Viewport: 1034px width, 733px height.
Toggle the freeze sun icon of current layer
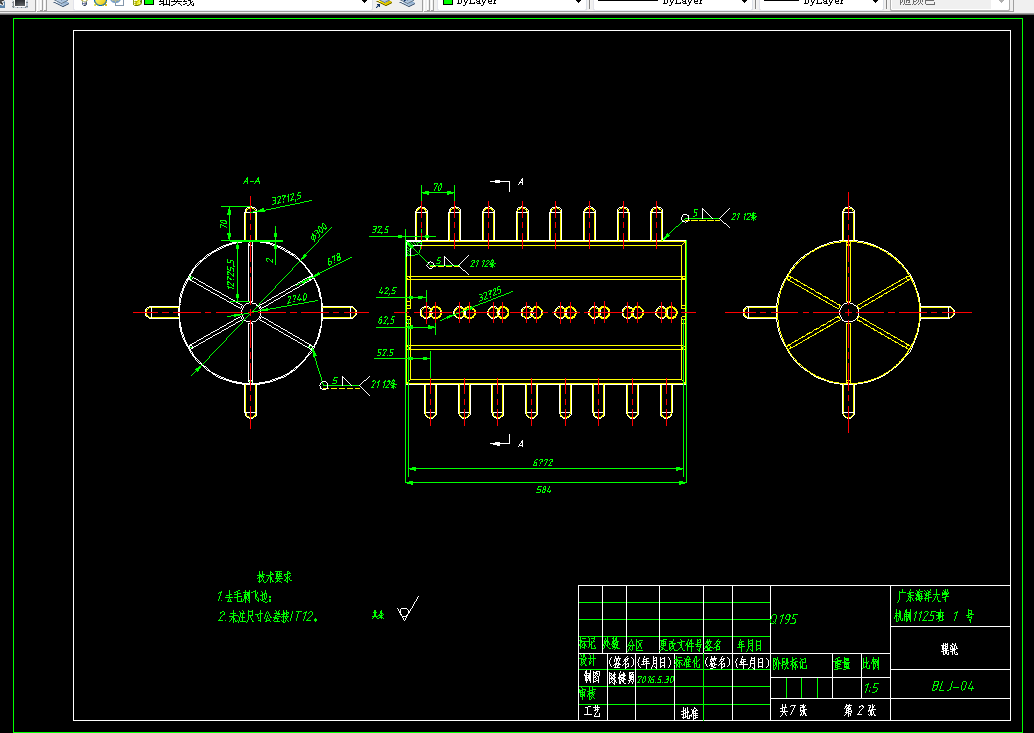tap(100, 2)
